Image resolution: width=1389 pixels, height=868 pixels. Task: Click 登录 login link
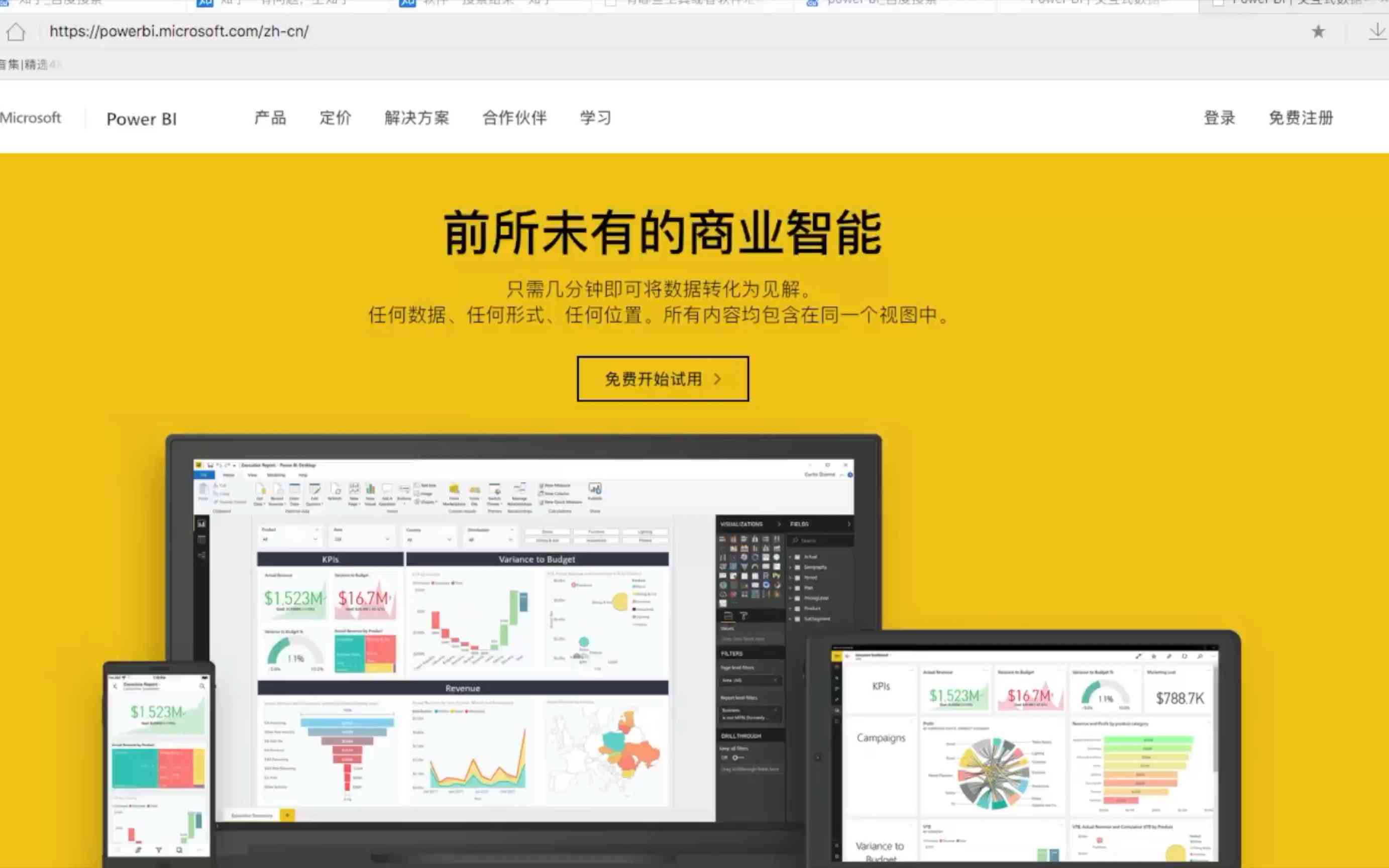(1219, 118)
